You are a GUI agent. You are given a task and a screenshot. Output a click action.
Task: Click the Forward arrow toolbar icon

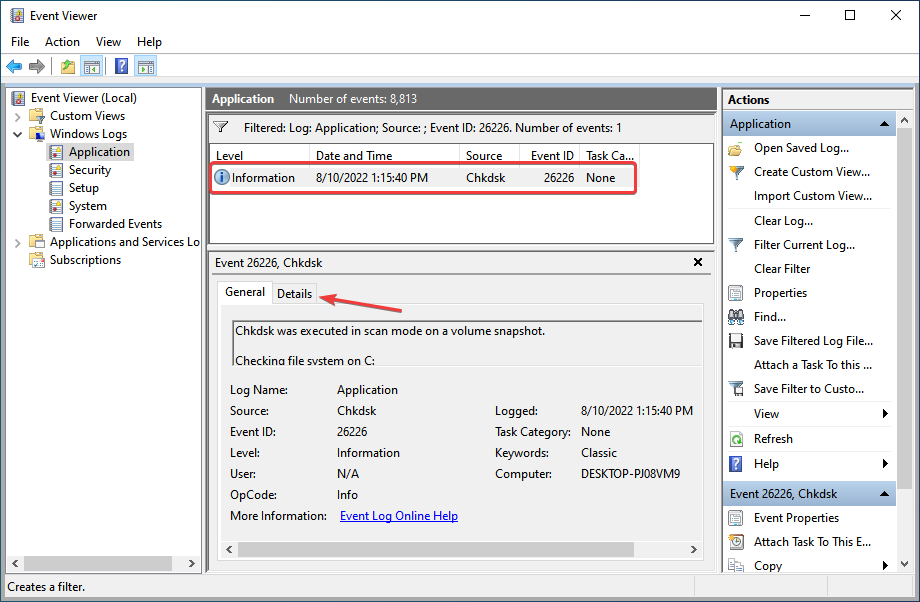(x=37, y=66)
